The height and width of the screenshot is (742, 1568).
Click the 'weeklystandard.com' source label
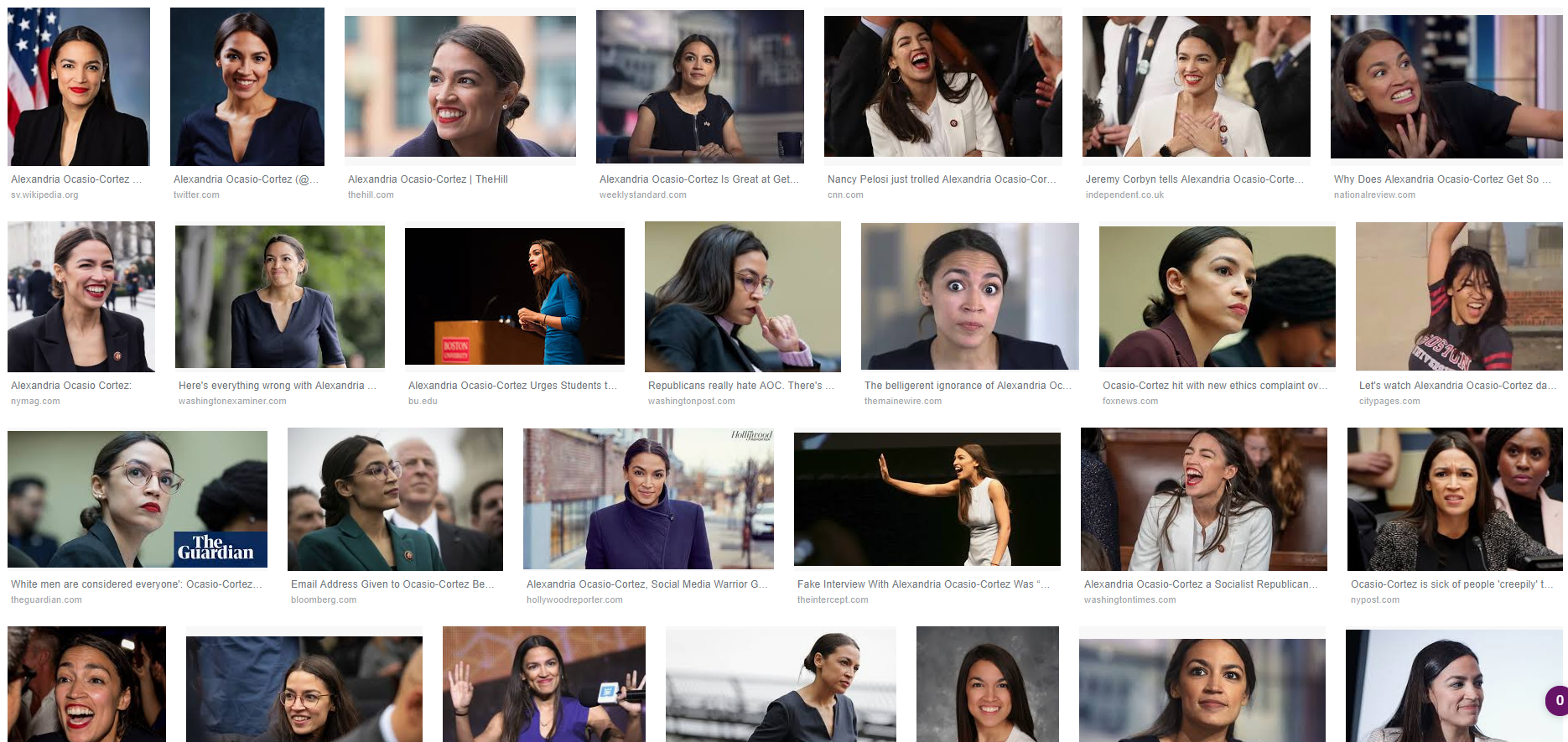point(643,195)
